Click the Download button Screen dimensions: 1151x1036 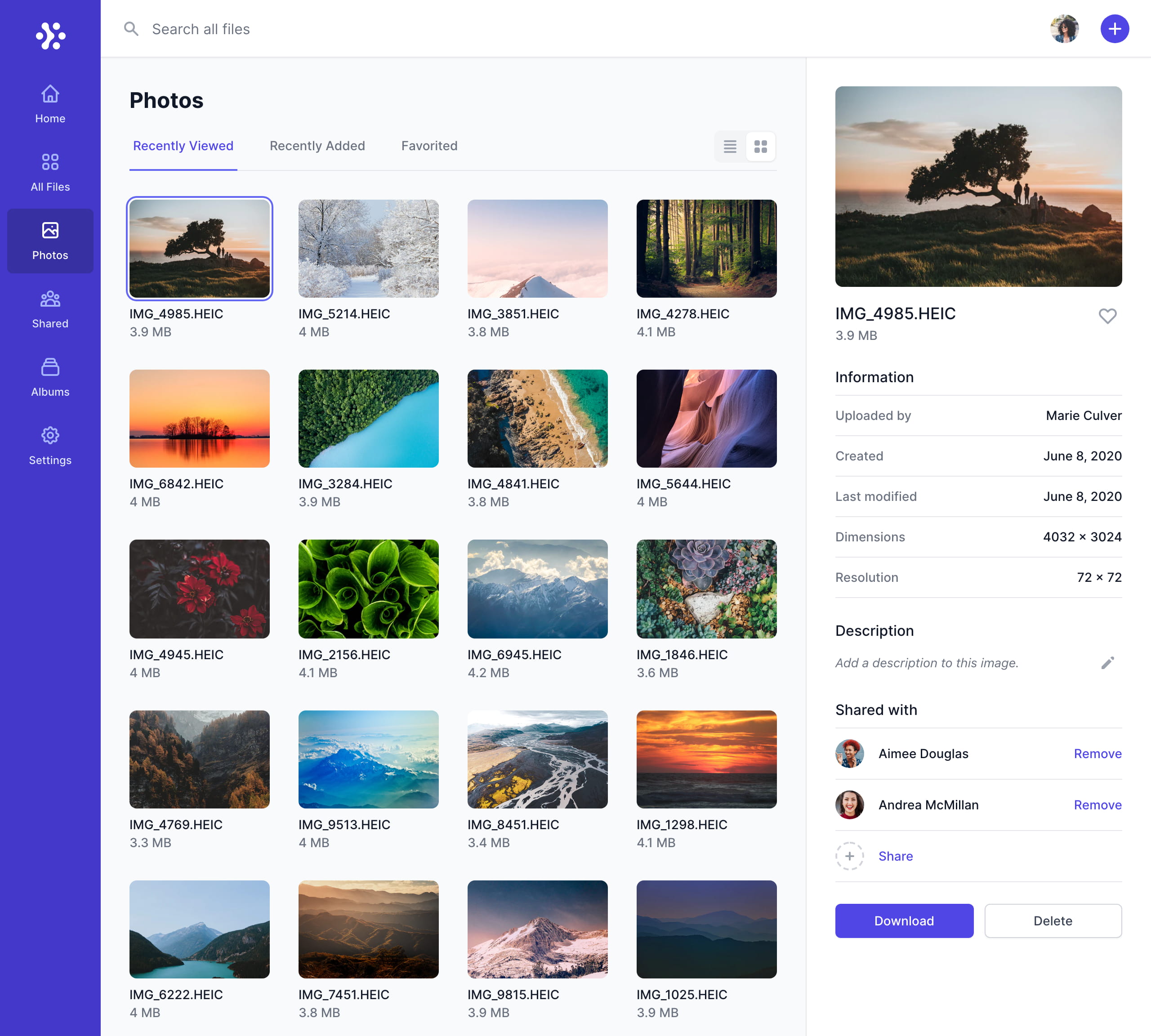903,920
